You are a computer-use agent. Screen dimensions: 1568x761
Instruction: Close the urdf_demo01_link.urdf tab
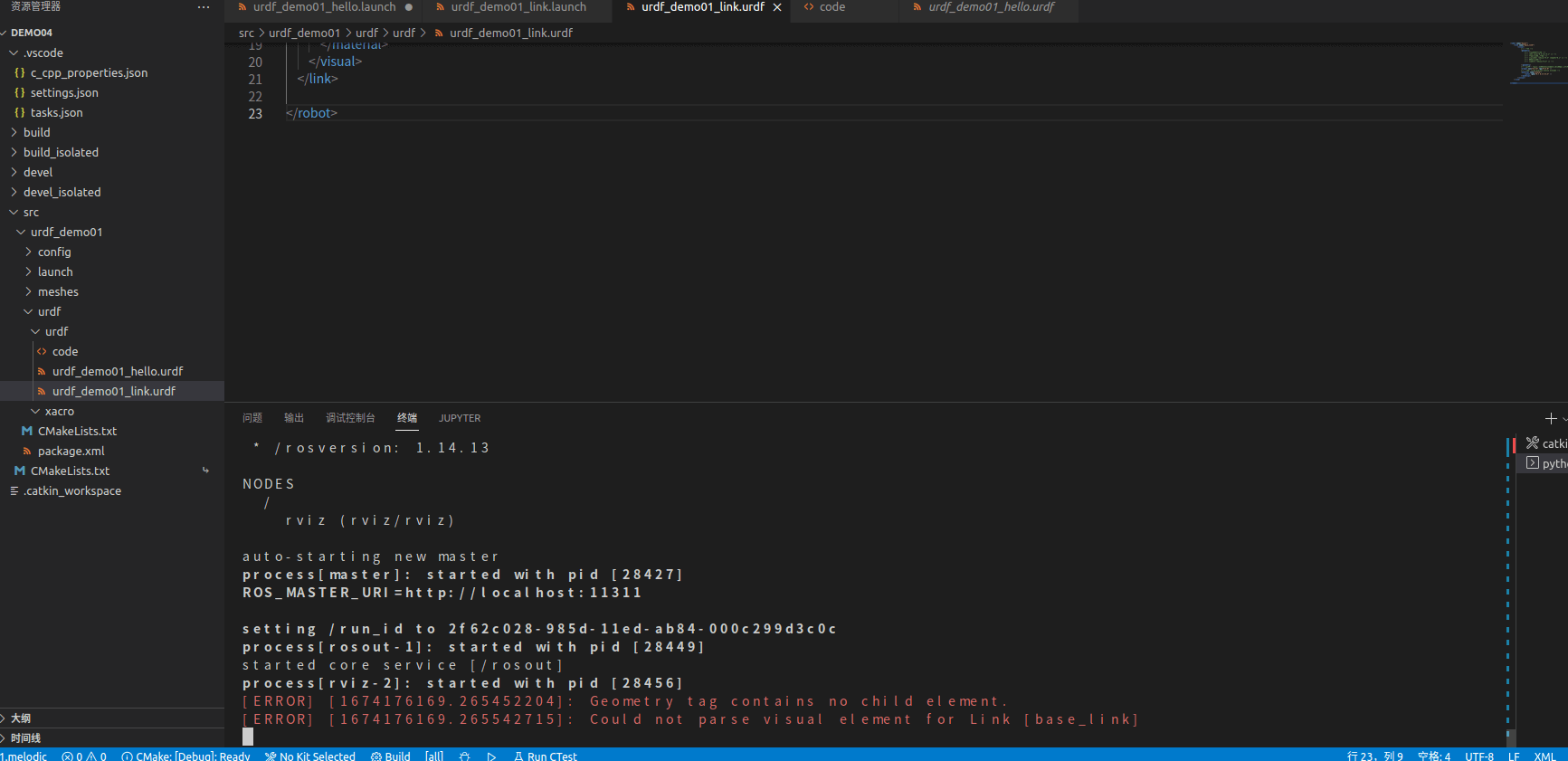pos(777,7)
